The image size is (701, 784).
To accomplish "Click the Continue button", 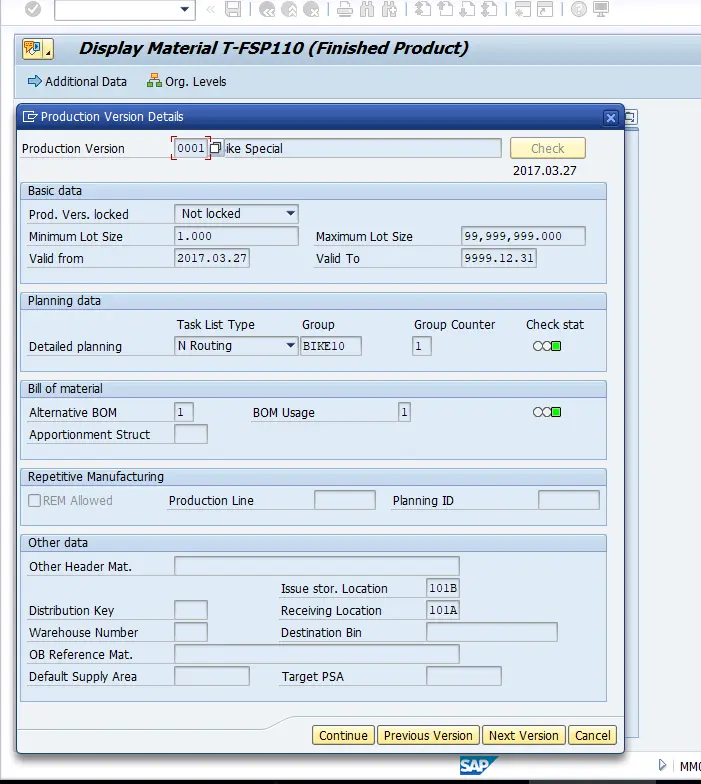I will [x=343, y=735].
